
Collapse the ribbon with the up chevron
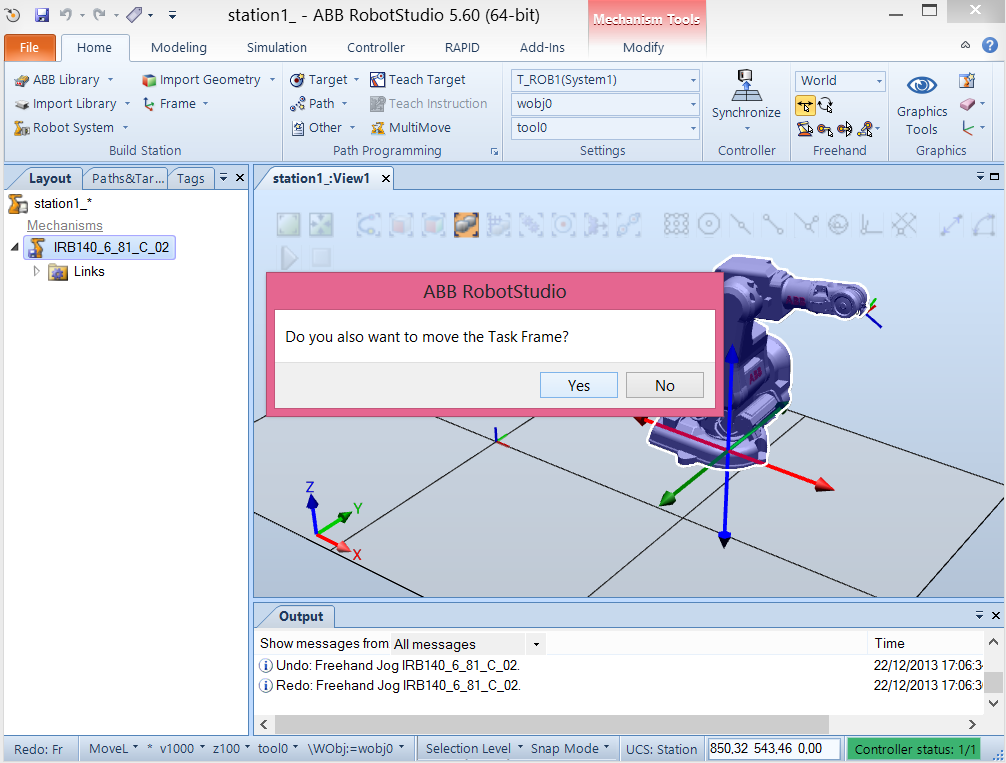tap(965, 45)
